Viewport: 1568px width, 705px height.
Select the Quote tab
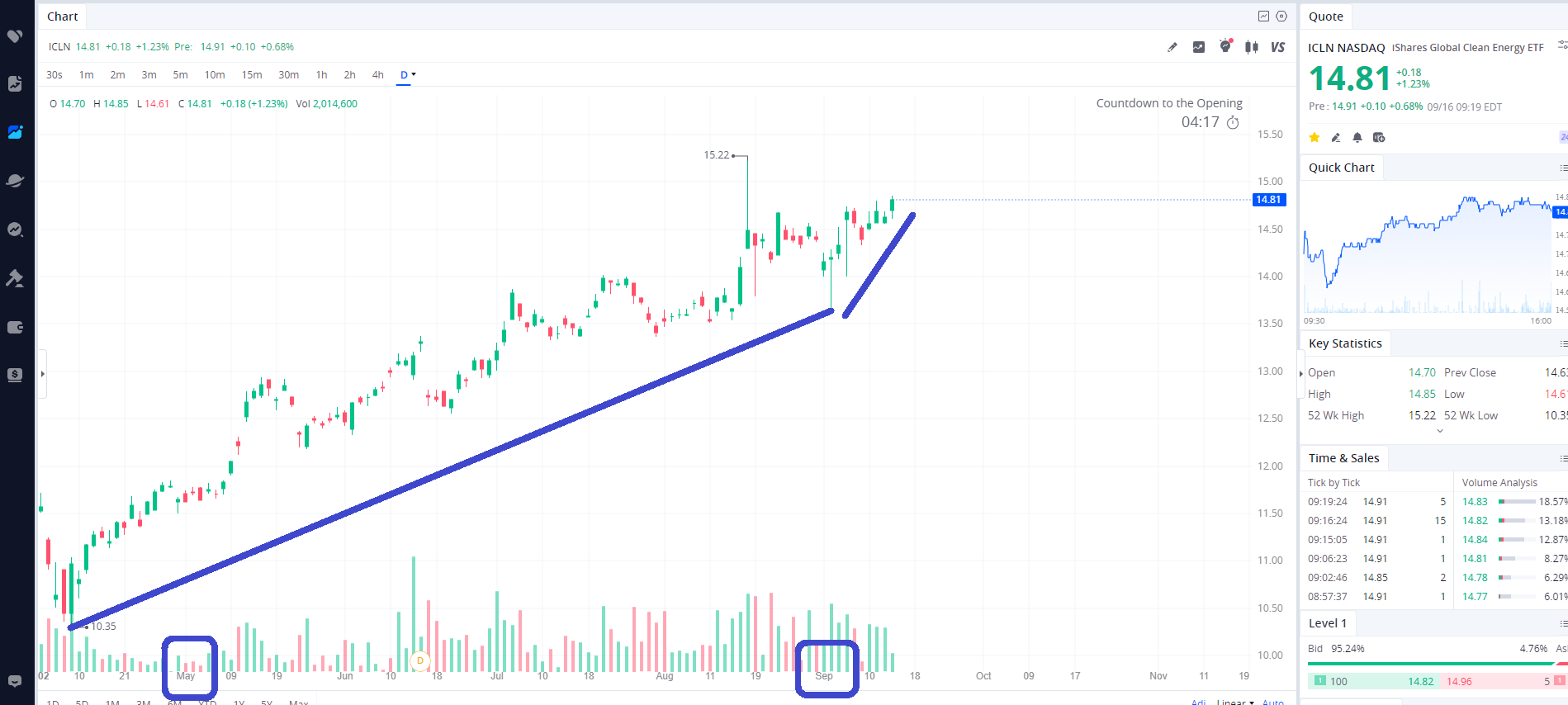click(x=1326, y=17)
